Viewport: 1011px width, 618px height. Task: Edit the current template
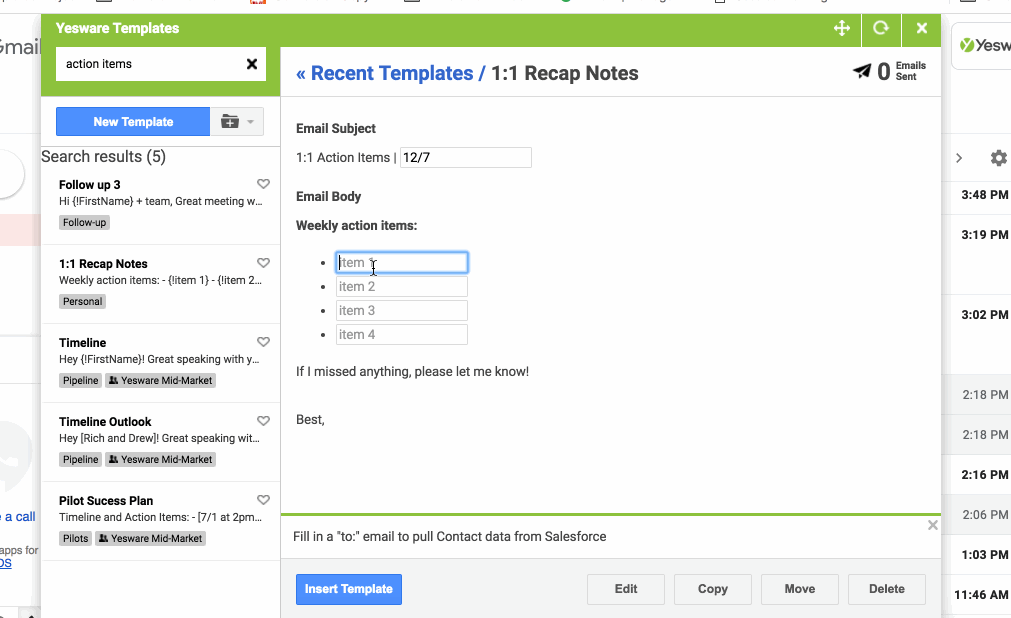coord(626,589)
